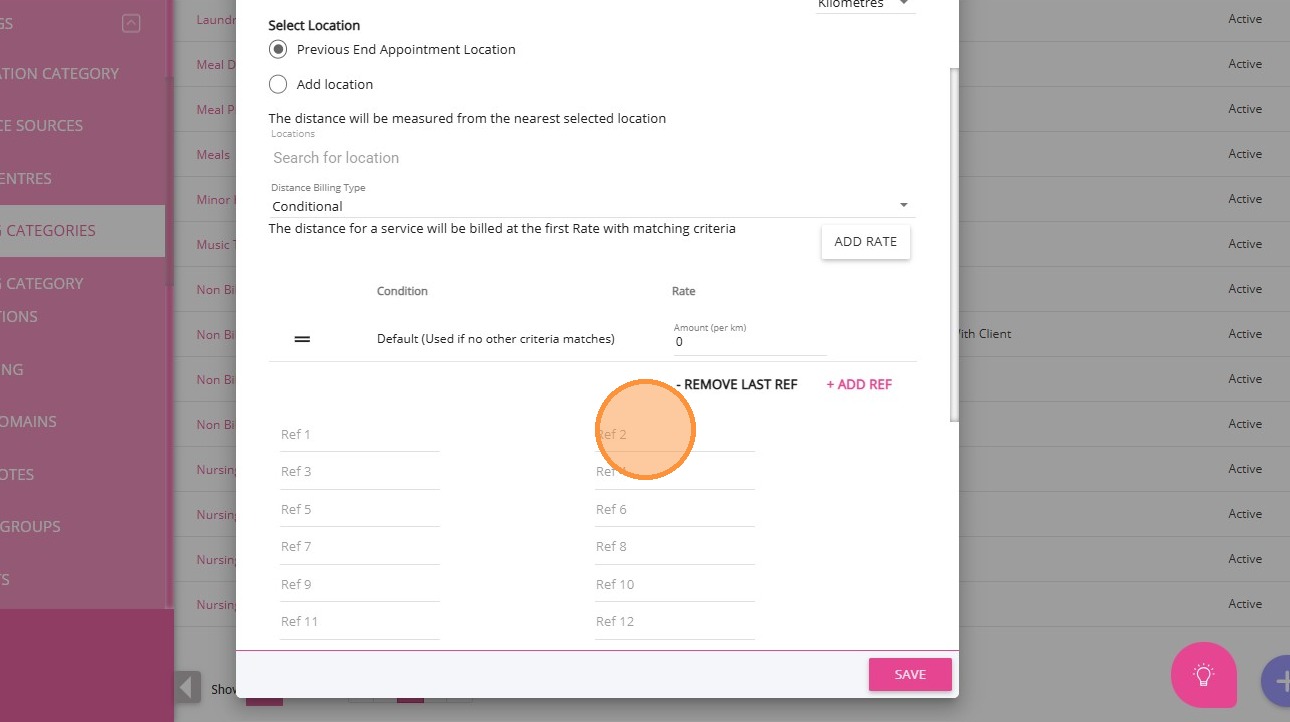Click the pink lightbulb tips button
Image resolution: width=1290 pixels, height=722 pixels.
point(1203,675)
